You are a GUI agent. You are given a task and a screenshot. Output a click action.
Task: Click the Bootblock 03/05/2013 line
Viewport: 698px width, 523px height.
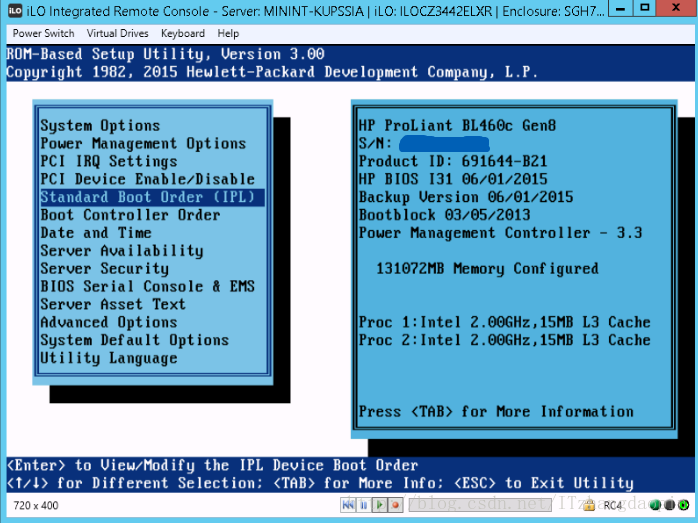point(444,215)
